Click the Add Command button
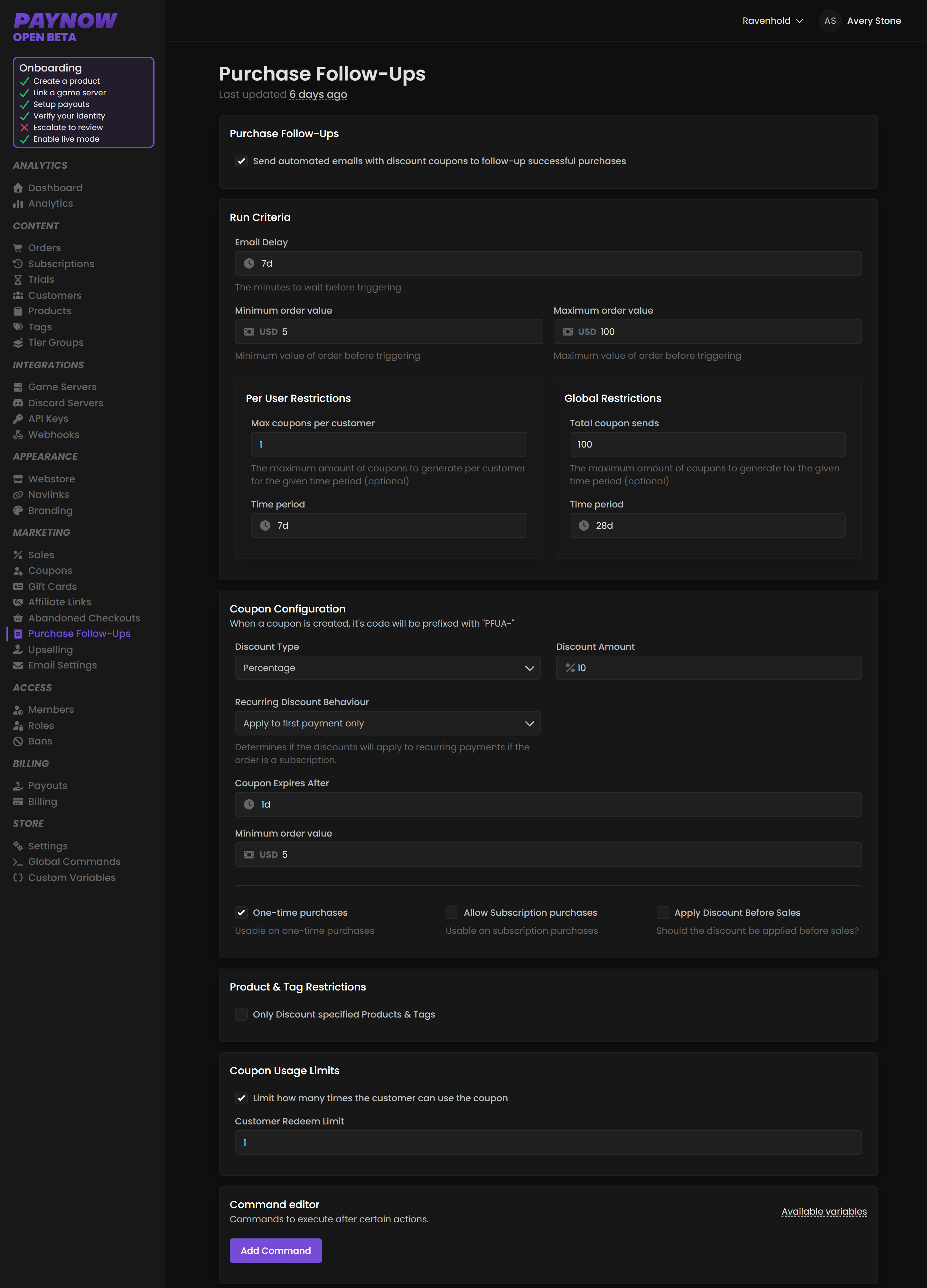This screenshot has height=1288, width=927. 276,1251
